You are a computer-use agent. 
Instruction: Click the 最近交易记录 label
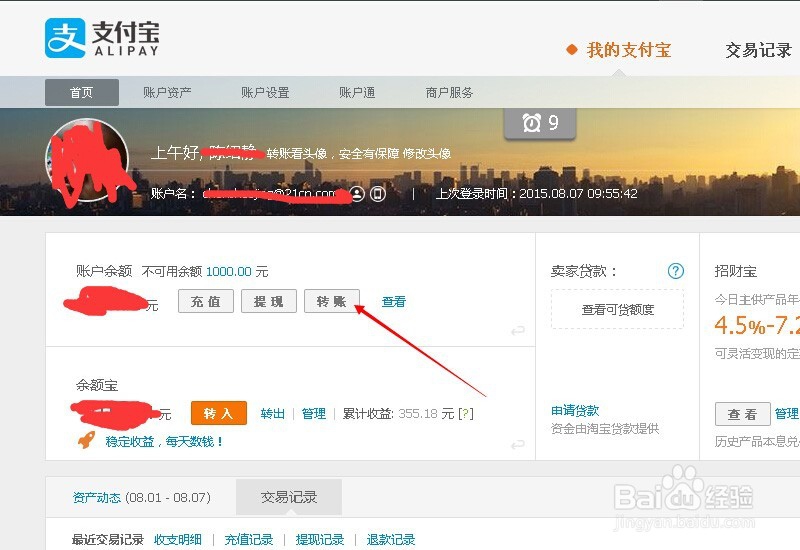(x=108, y=539)
